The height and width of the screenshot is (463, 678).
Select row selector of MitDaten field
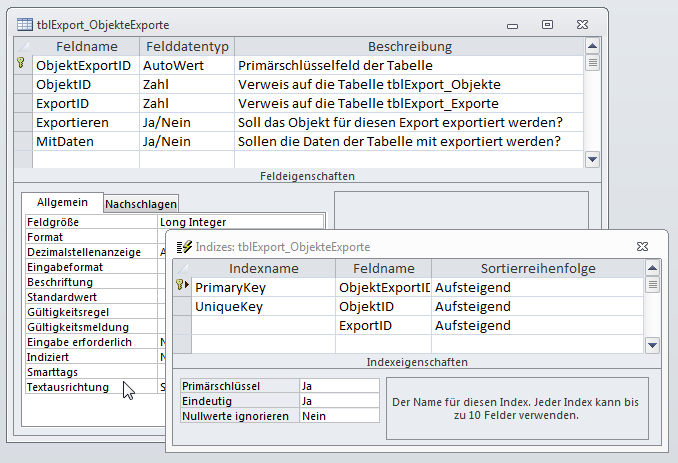coord(23,141)
